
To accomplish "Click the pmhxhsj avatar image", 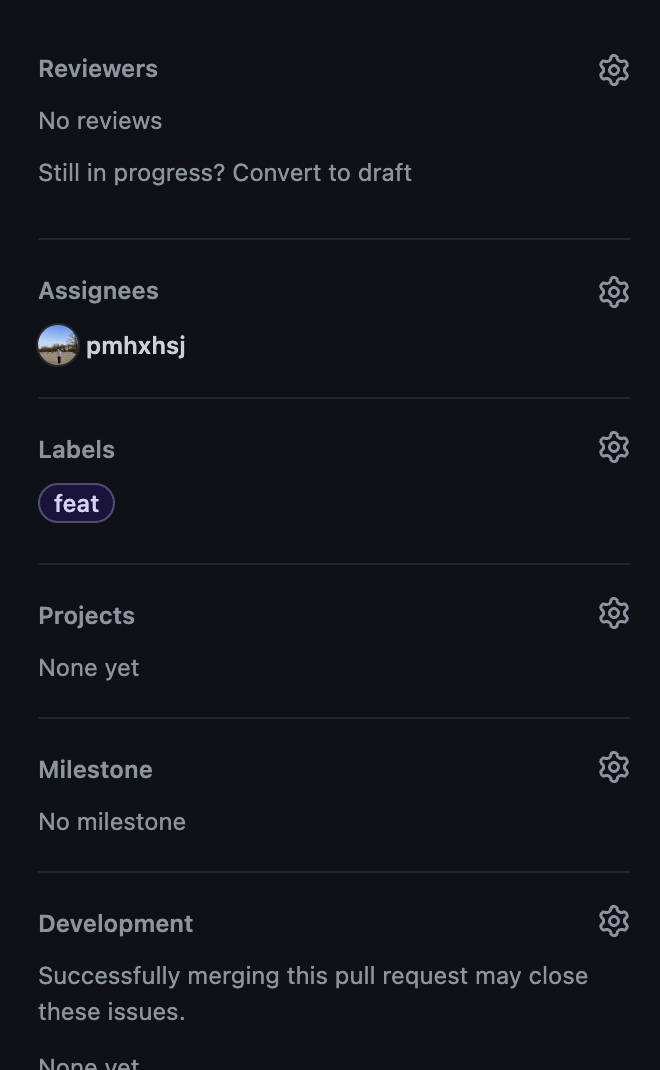I will [x=58, y=345].
